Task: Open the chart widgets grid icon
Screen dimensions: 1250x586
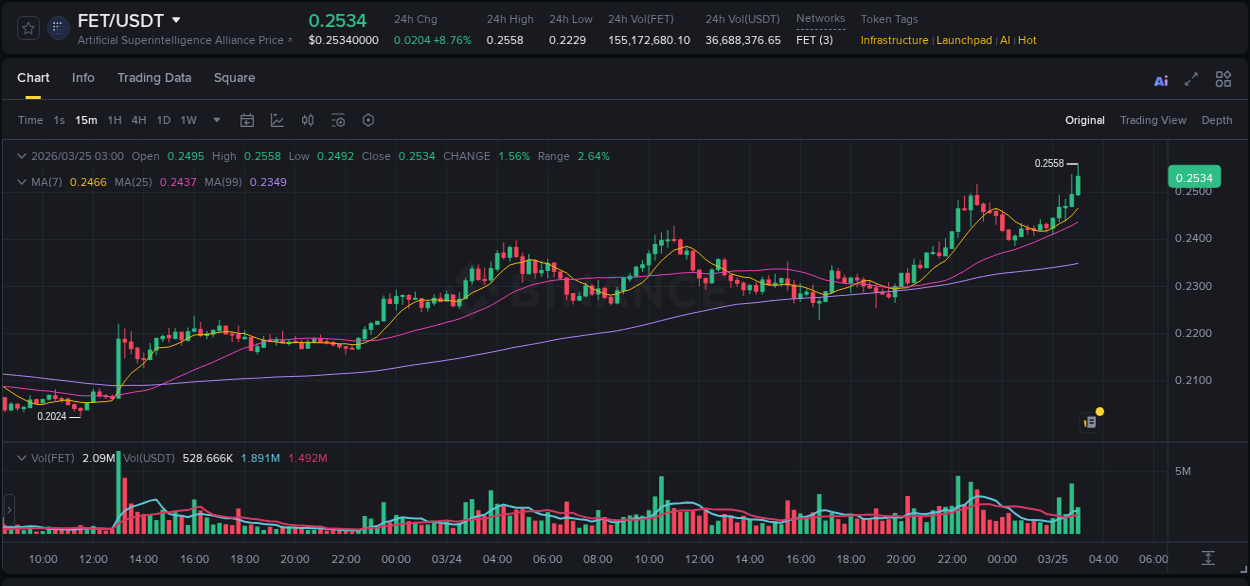Action: pyautogui.click(x=1223, y=79)
